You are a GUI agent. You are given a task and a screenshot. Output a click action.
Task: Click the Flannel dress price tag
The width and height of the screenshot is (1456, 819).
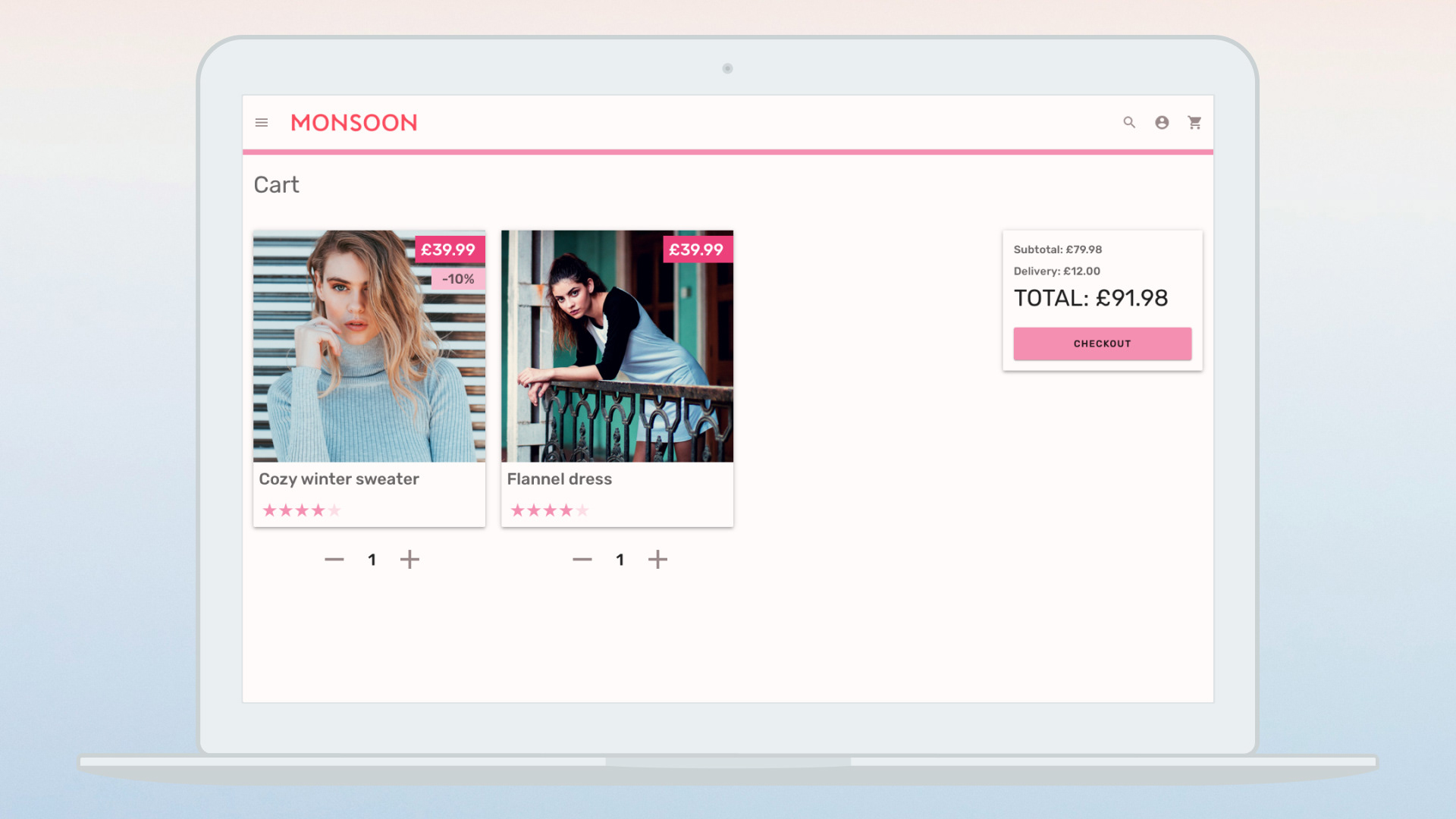click(697, 249)
